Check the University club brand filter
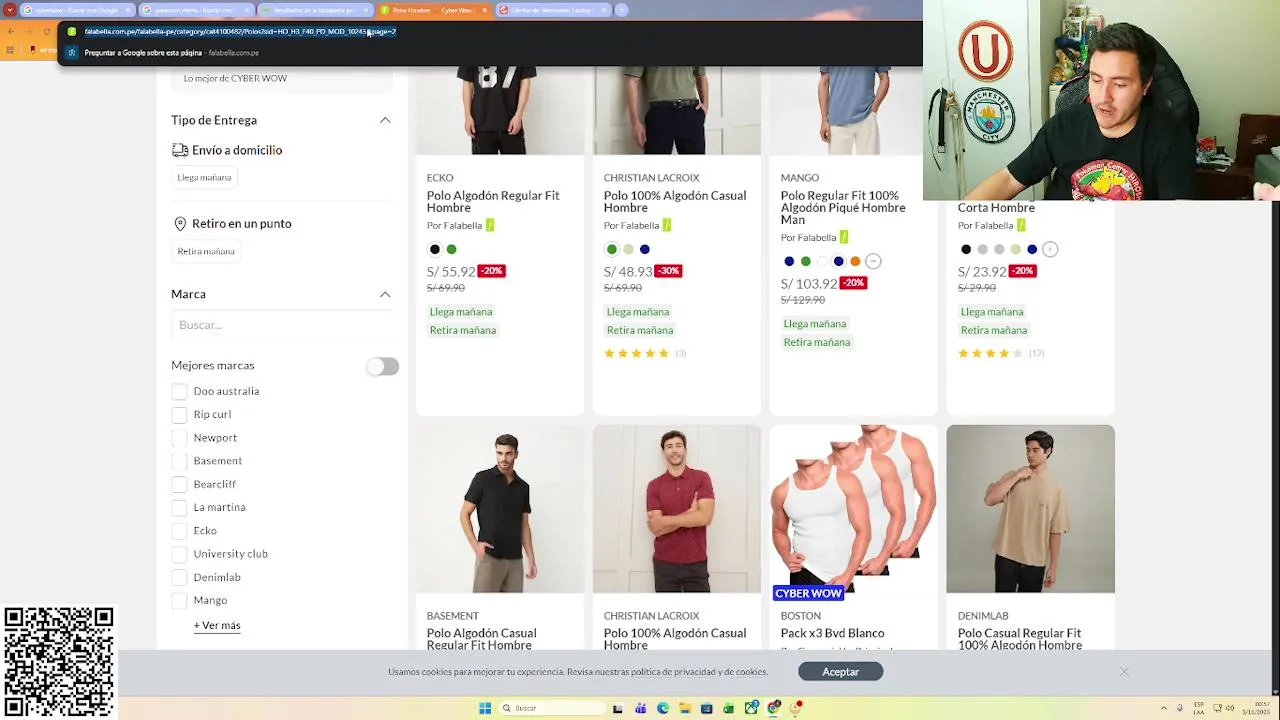Screen dimensions: 1280x720 179,554
